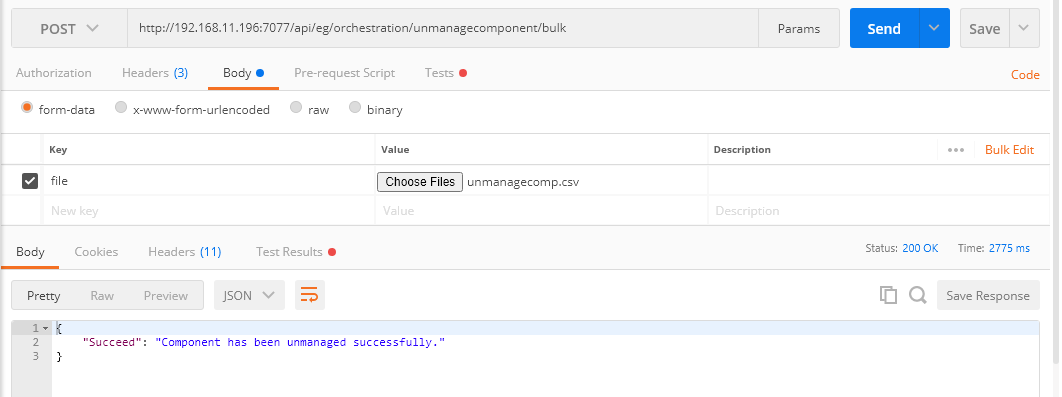Copy response body with the copy icon
Image resolution: width=1062 pixels, height=397 pixels.
888,295
